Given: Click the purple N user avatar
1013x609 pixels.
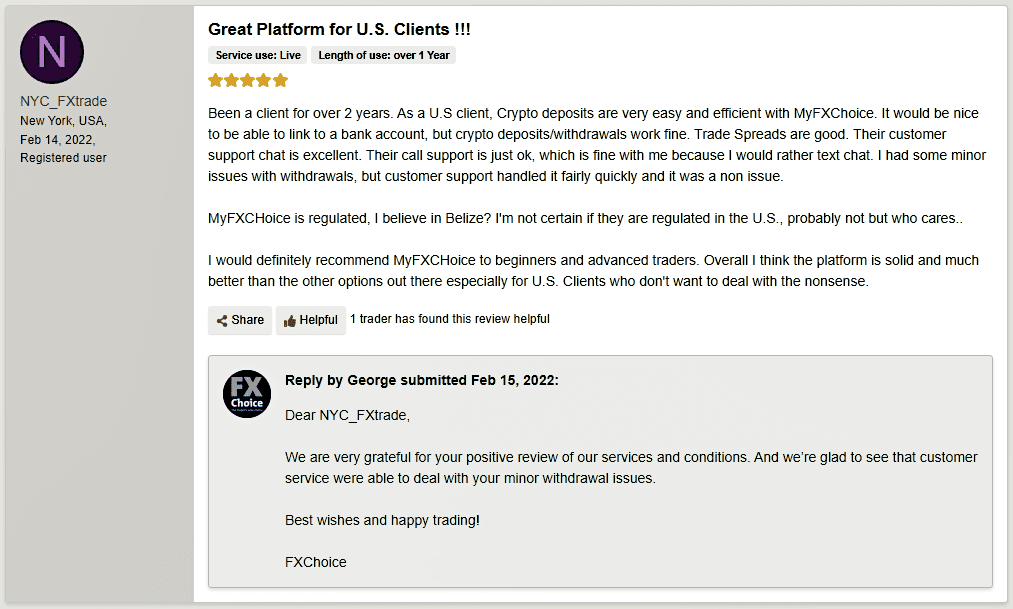Looking at the screenshot, I should click(x=52, y=52).
